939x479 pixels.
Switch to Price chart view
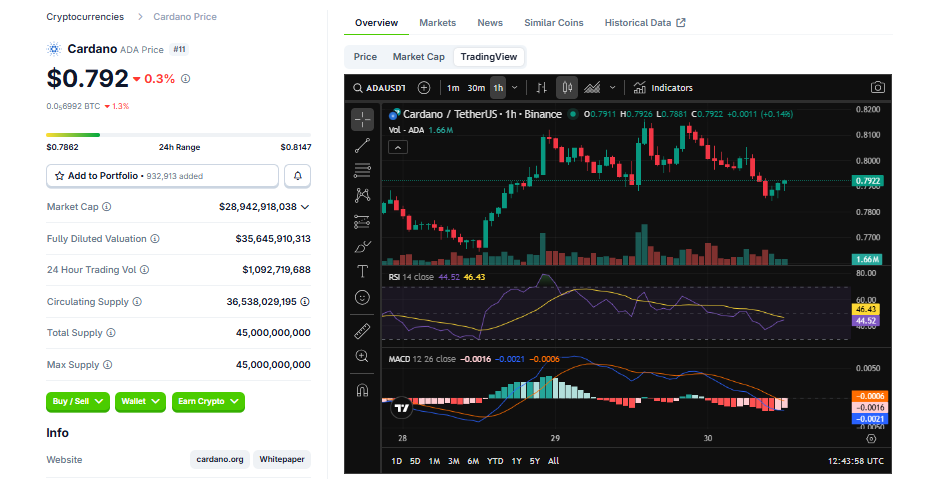[365, 57]
